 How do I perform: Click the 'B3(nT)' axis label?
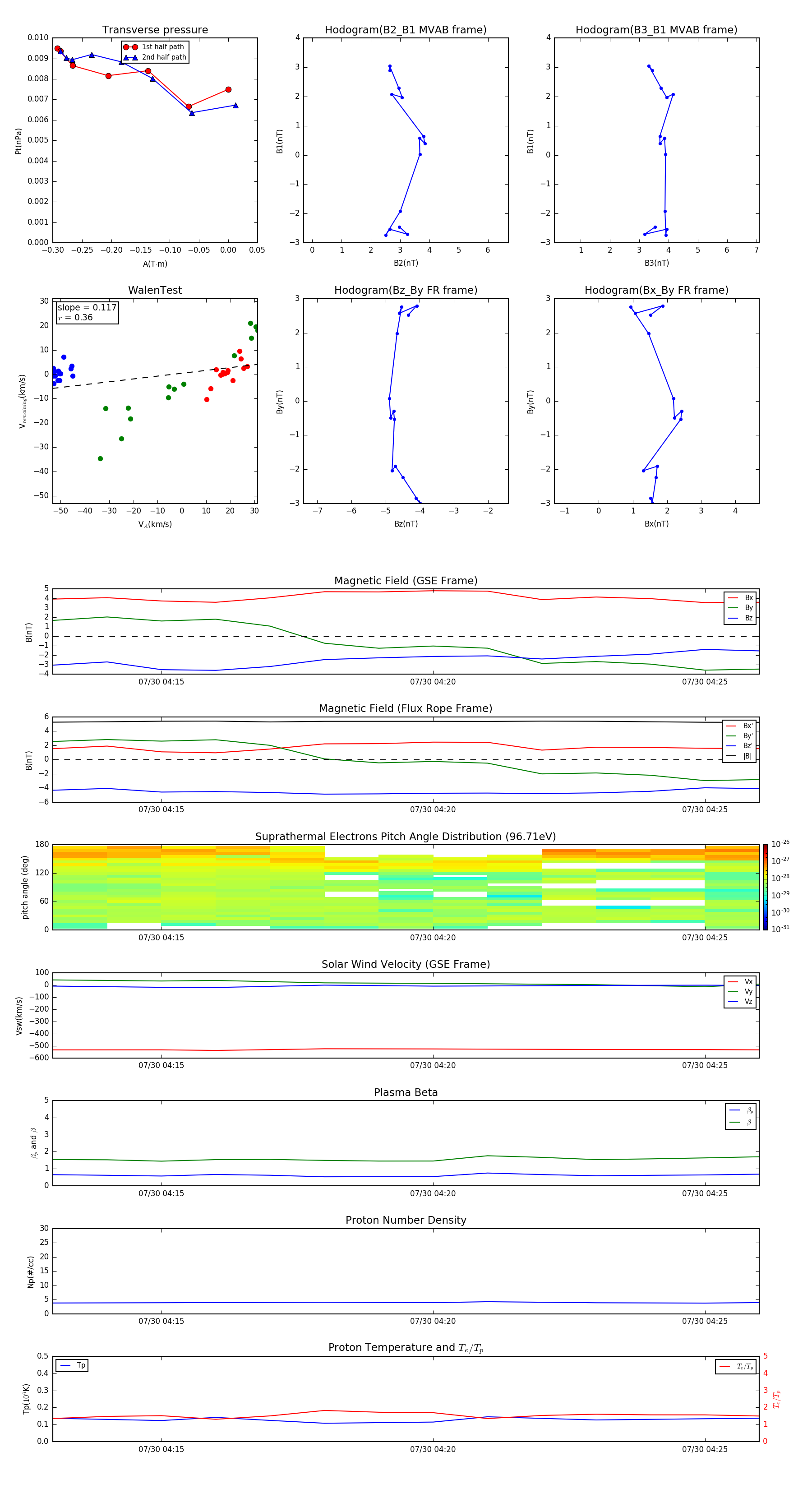click(x=656, y=263)
